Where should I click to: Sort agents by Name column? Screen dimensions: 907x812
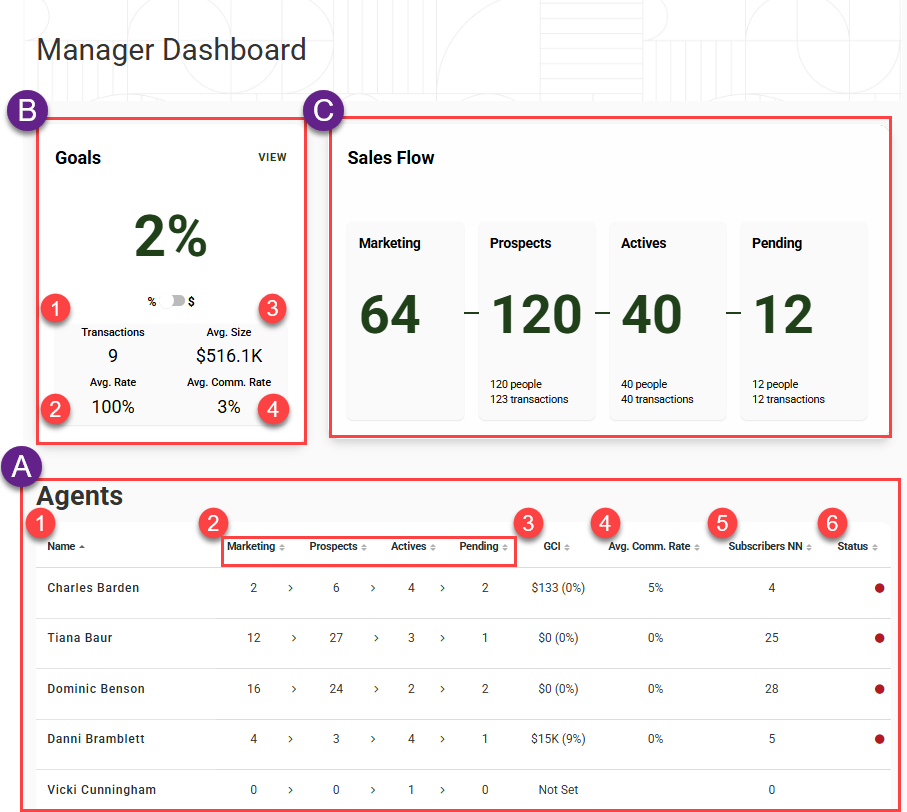click(65, 546)
